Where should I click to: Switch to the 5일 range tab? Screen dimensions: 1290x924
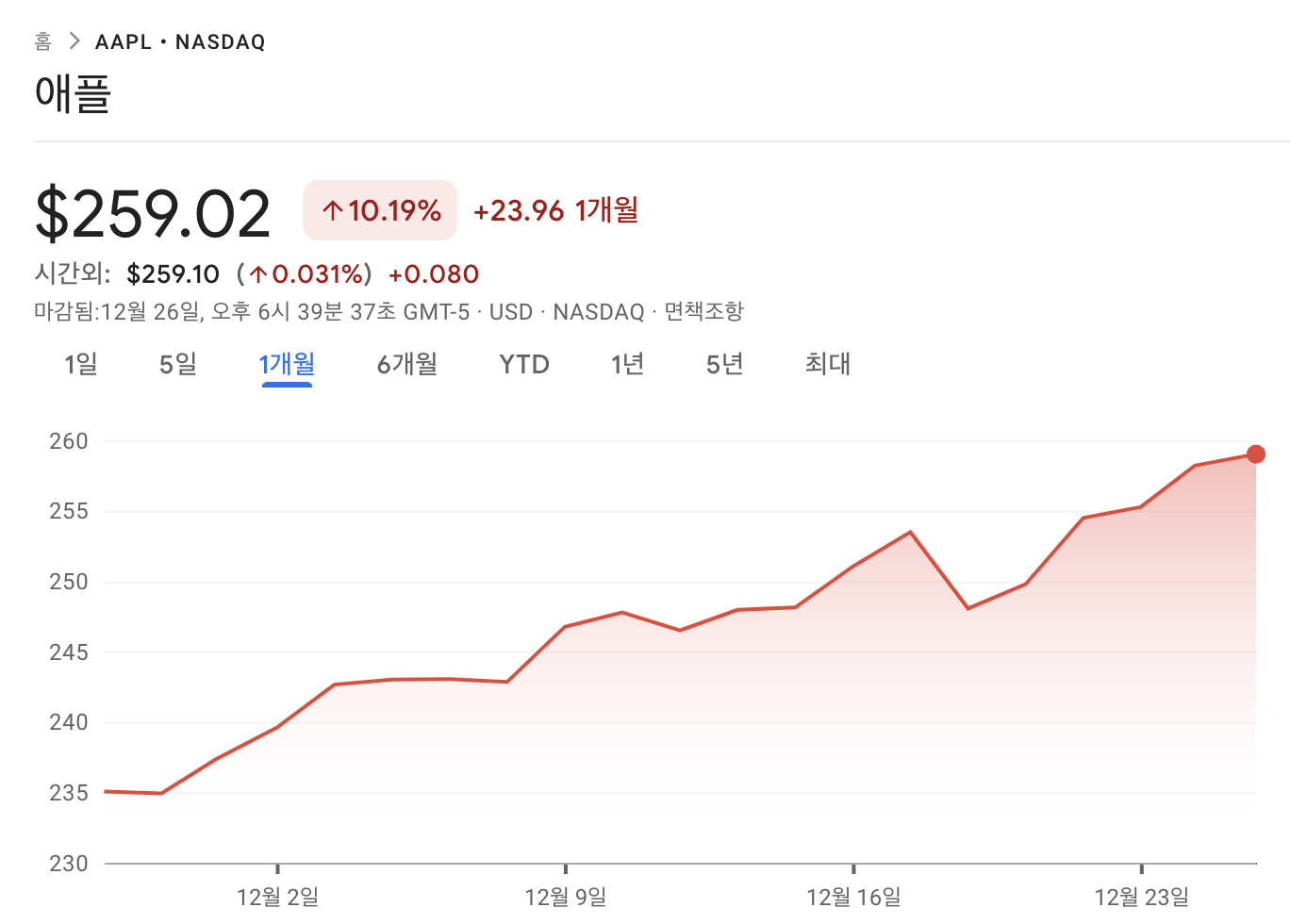[x=178, y=364]
